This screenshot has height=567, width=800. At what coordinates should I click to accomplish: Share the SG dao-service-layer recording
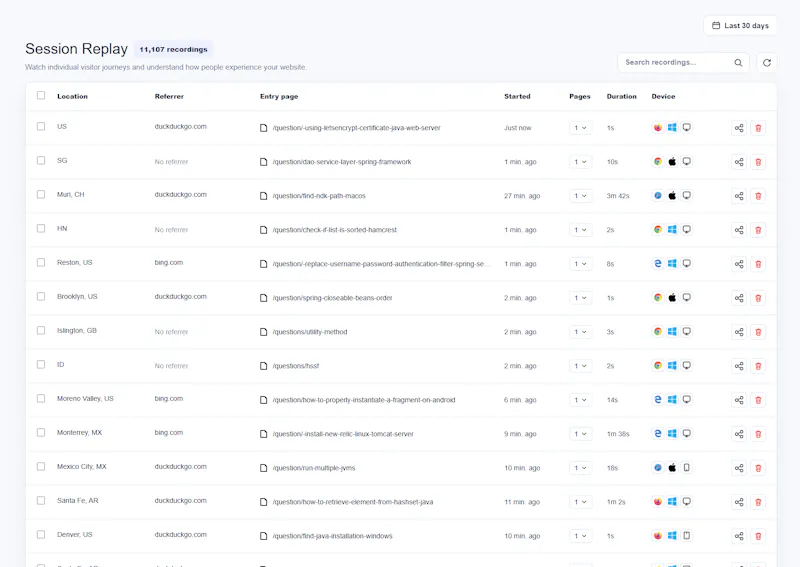point(739,162)
